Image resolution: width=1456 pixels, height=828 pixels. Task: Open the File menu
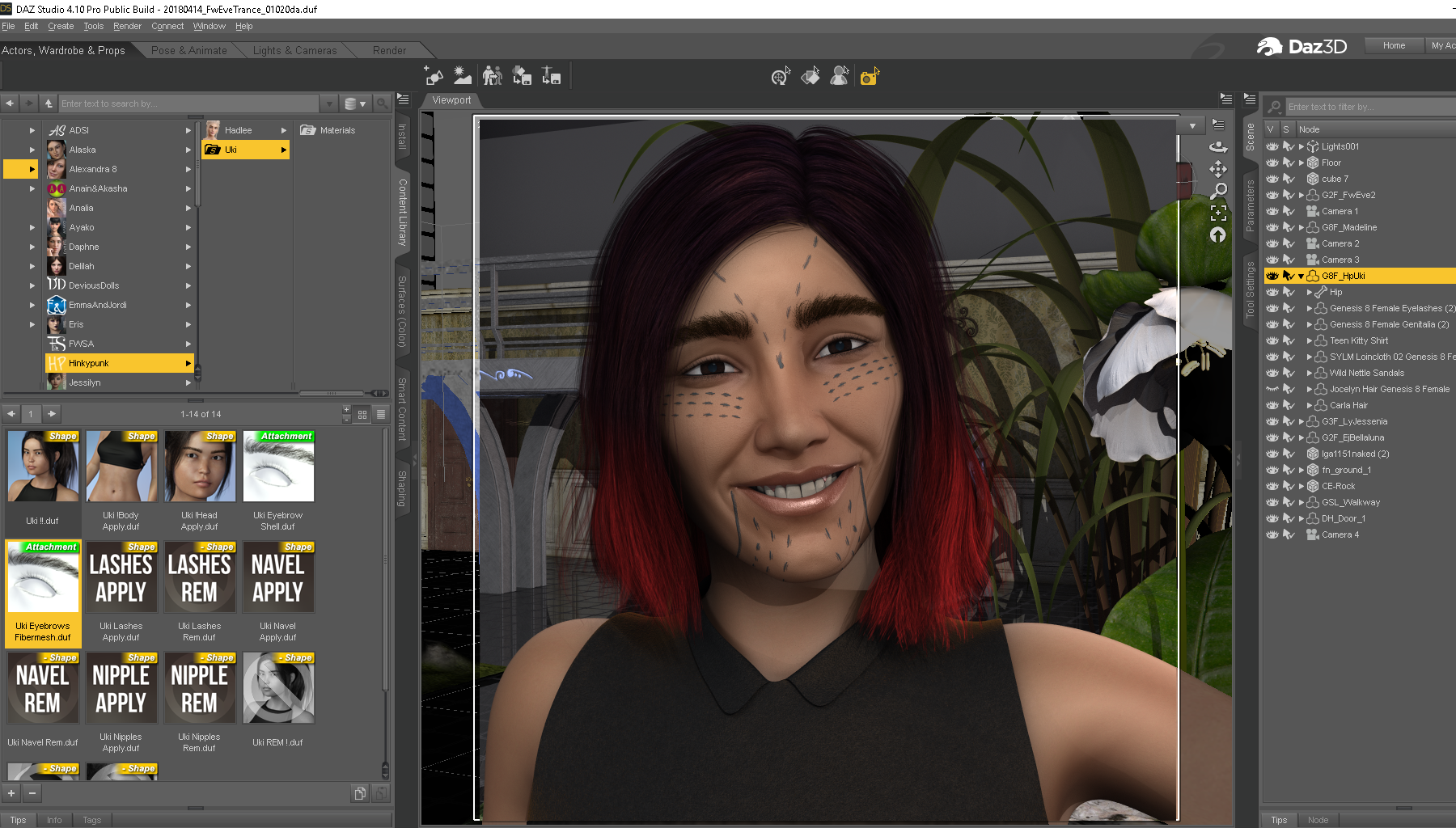click(x=8, y=26)
